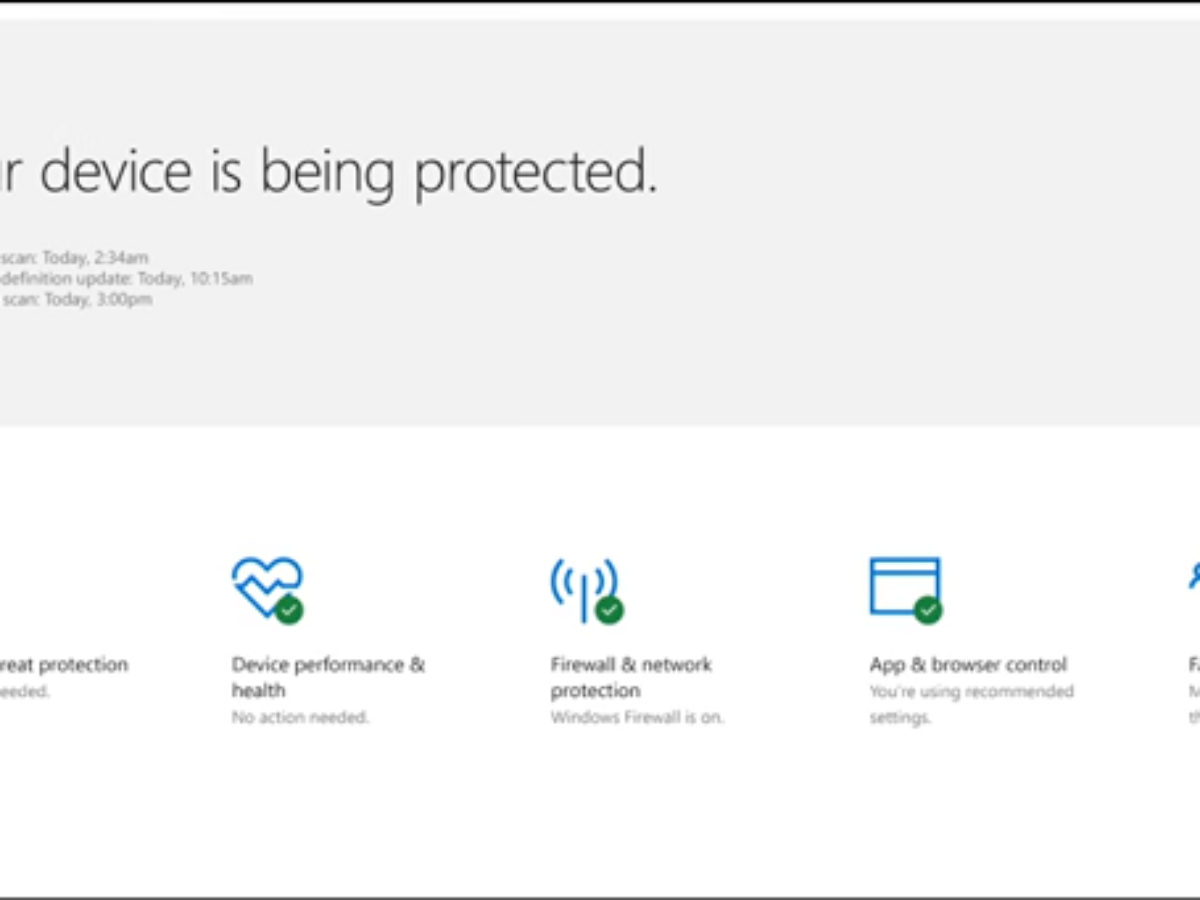This screenshot has width=1200, height=900.
Task: Click the "device is being protected." heading
Action: [329, 172]
